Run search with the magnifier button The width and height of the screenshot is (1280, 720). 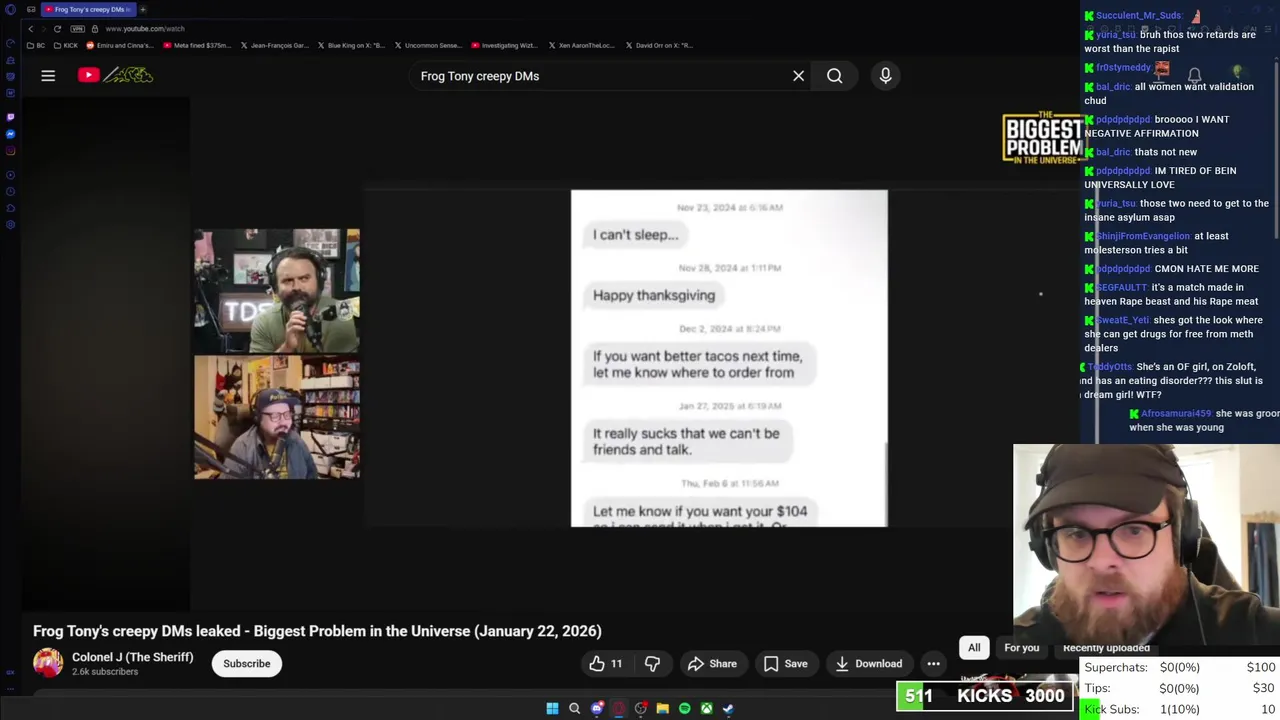click(834, 76)
